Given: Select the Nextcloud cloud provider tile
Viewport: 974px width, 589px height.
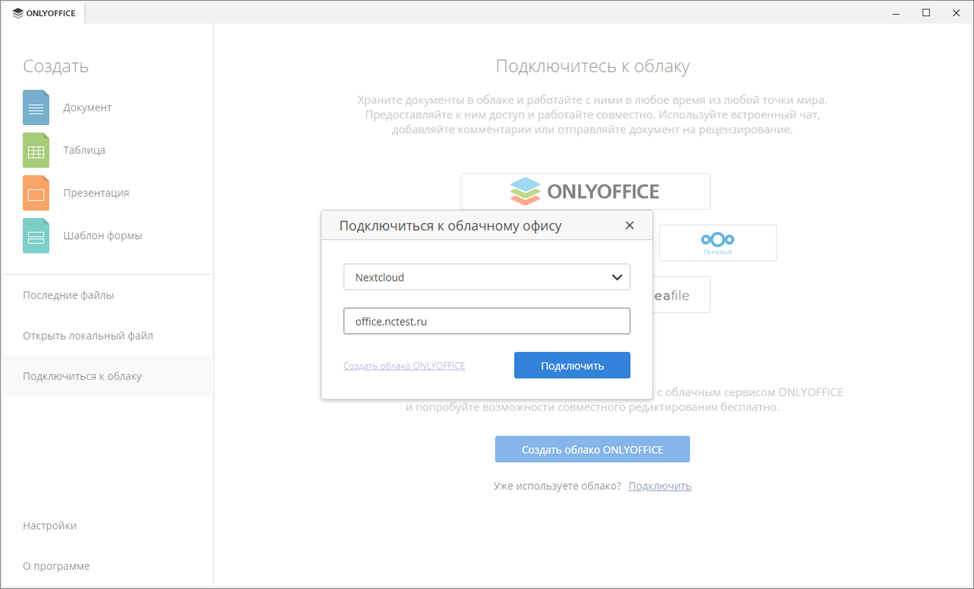Looking at the screenshot, I should pyautogui.click(x=717, y=243).
